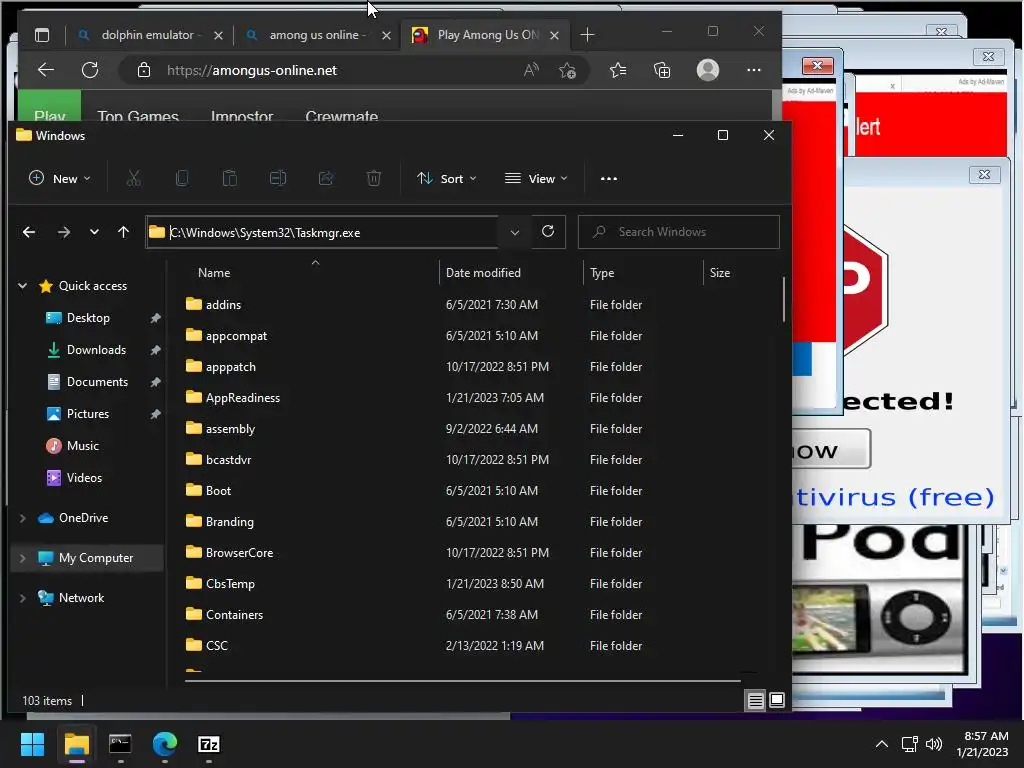
Task: Open Command Prompt from the taskbar
Action: pyautogui.click(x=120, y=744)
